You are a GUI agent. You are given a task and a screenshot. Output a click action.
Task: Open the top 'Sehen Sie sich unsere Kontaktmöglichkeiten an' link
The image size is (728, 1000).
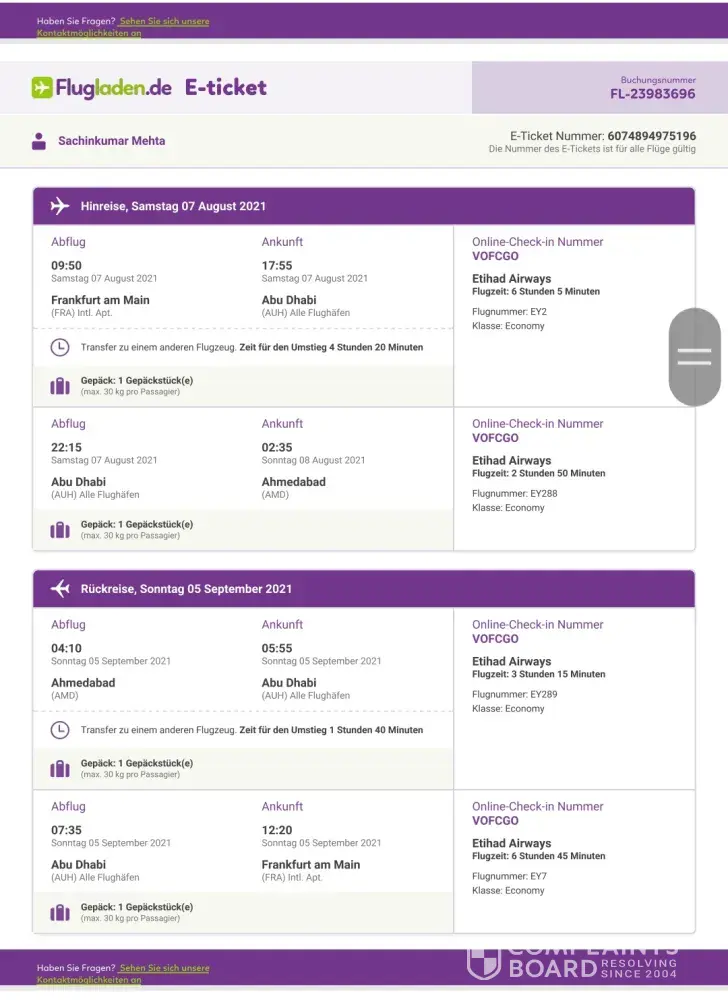pyautogui.click(x=164, y=21)
